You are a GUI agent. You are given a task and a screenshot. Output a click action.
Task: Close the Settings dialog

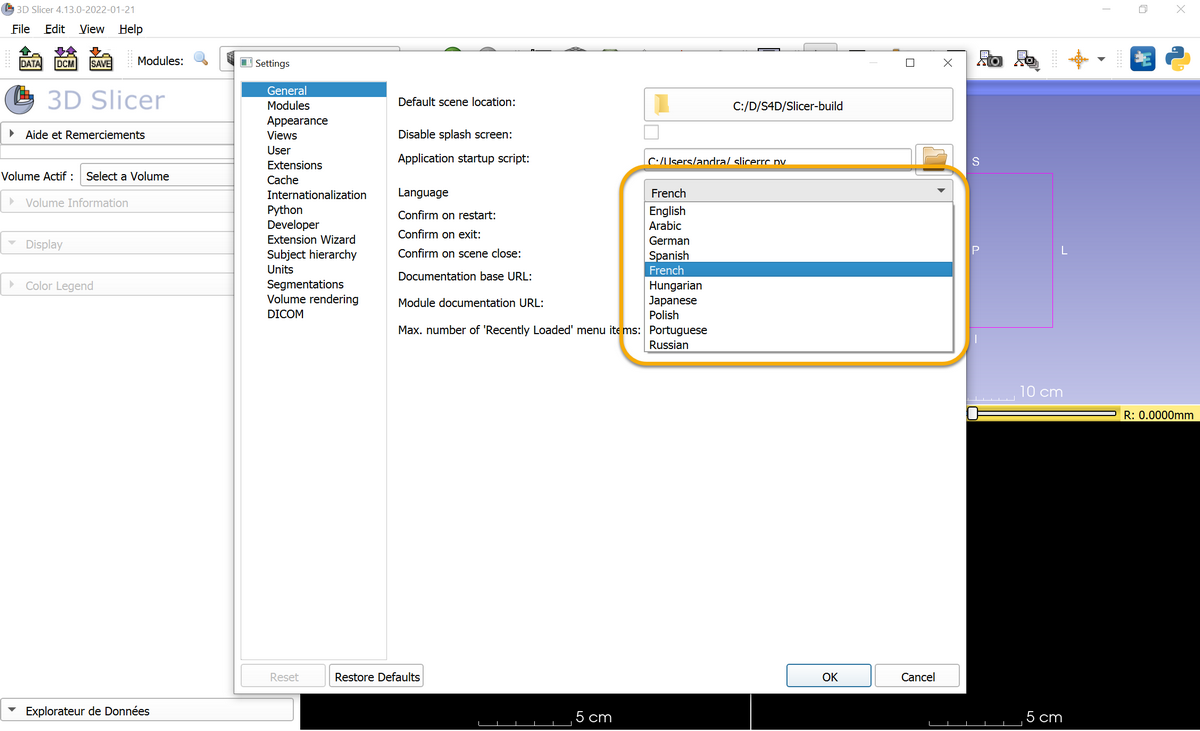click(x=947, y=62)
